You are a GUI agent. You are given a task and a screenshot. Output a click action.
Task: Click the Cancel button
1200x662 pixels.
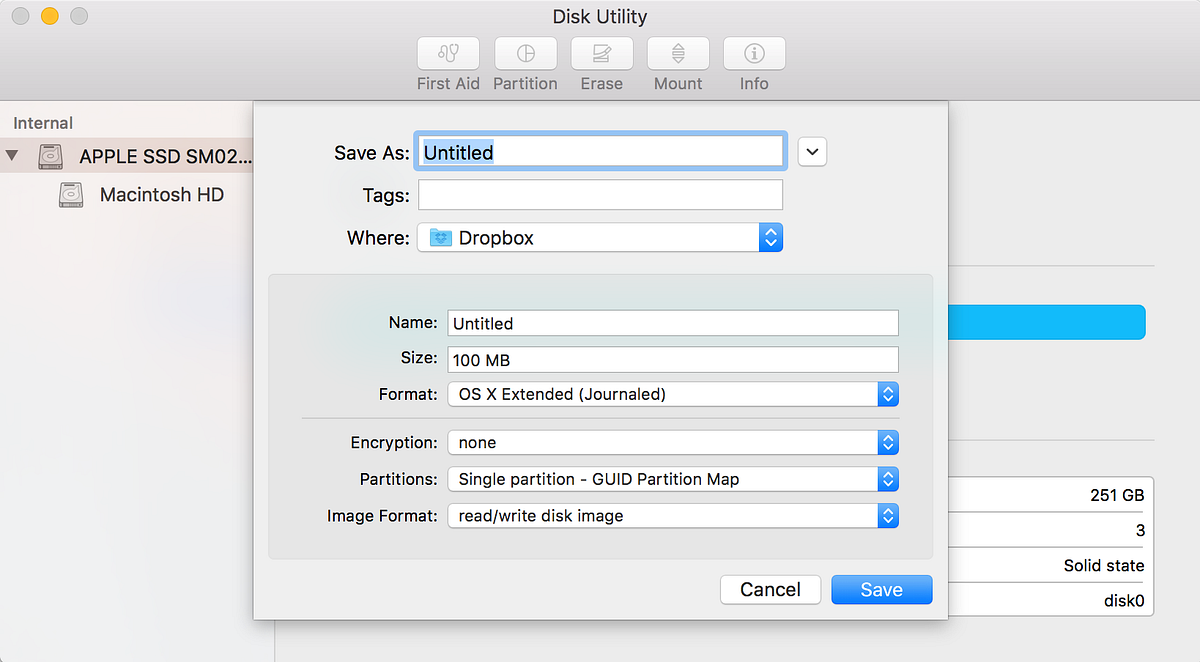click(770, 589)
